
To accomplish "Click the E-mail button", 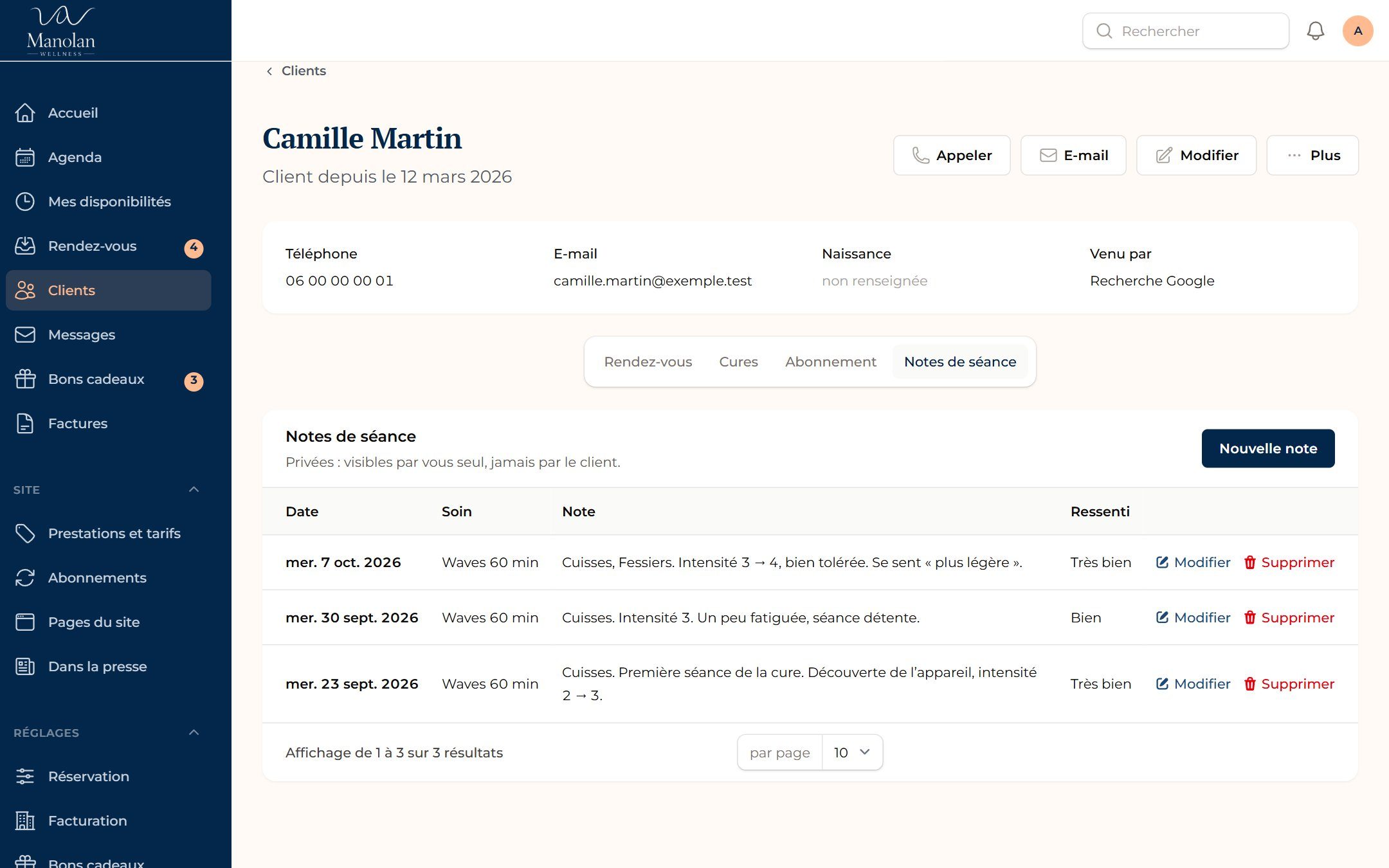I will click(1073, 155).
